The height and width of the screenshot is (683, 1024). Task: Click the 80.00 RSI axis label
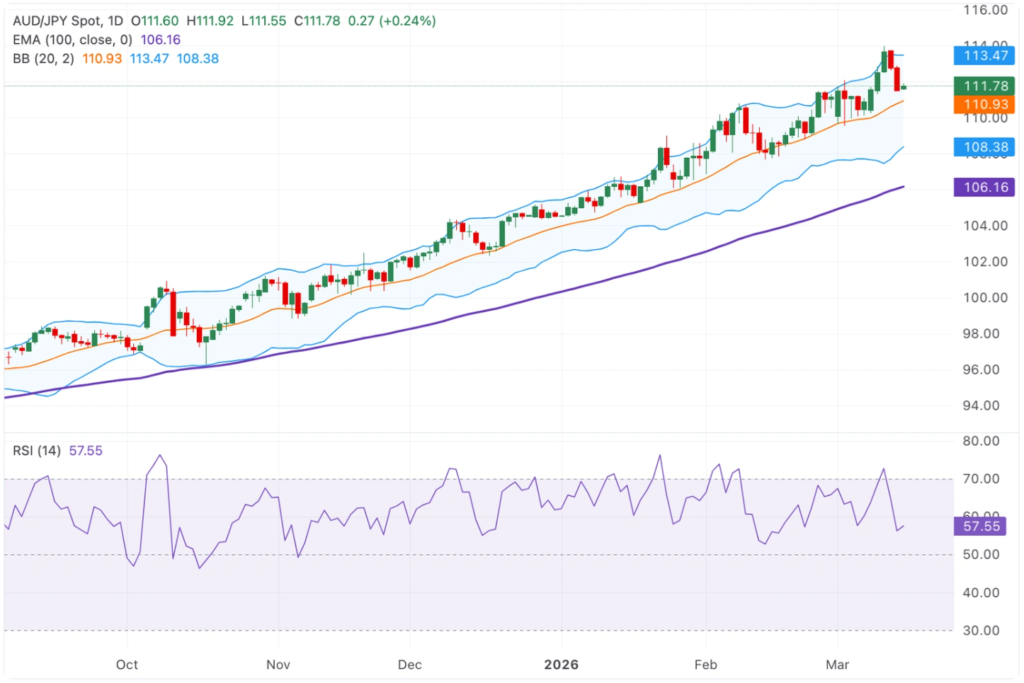click(x=984, y=441)
